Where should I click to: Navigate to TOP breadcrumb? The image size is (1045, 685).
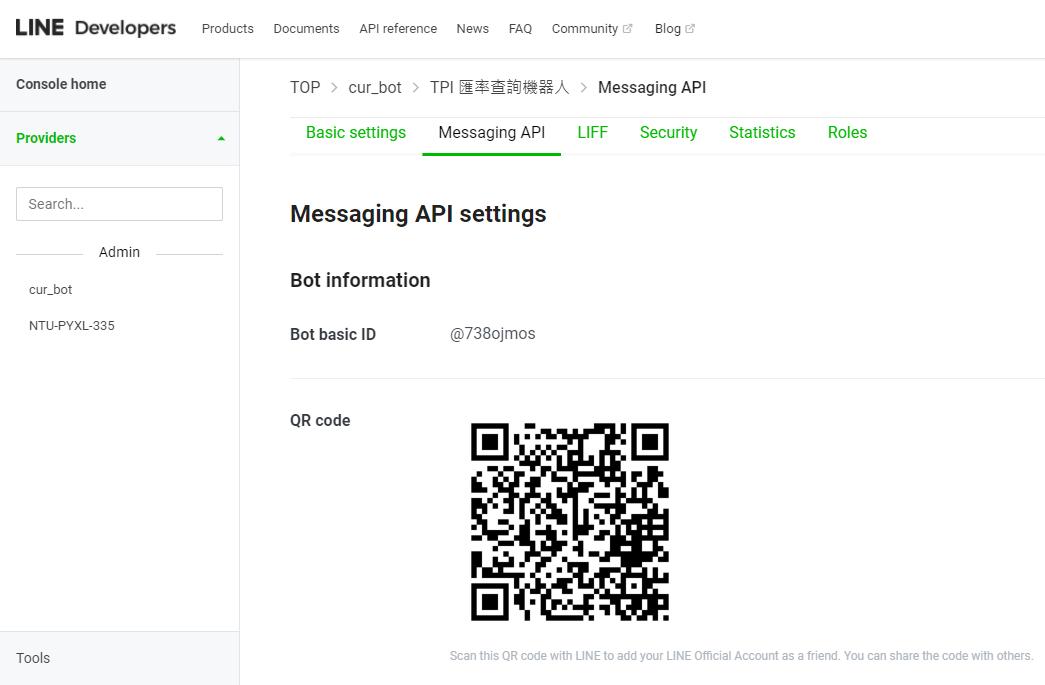pyautogui.click(x=305, y=87)
